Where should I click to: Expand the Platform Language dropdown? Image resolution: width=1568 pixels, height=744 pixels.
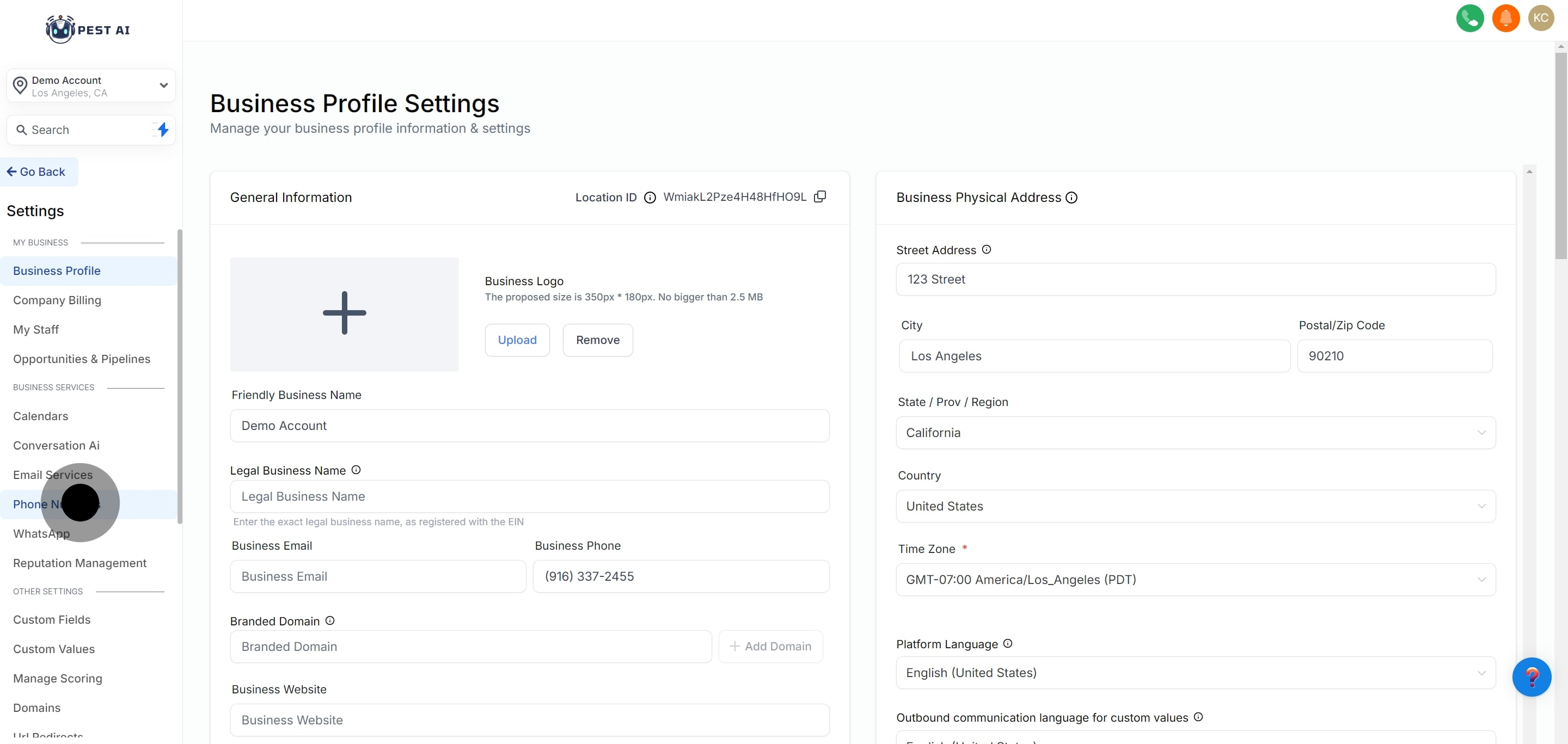click(1195, 673)
